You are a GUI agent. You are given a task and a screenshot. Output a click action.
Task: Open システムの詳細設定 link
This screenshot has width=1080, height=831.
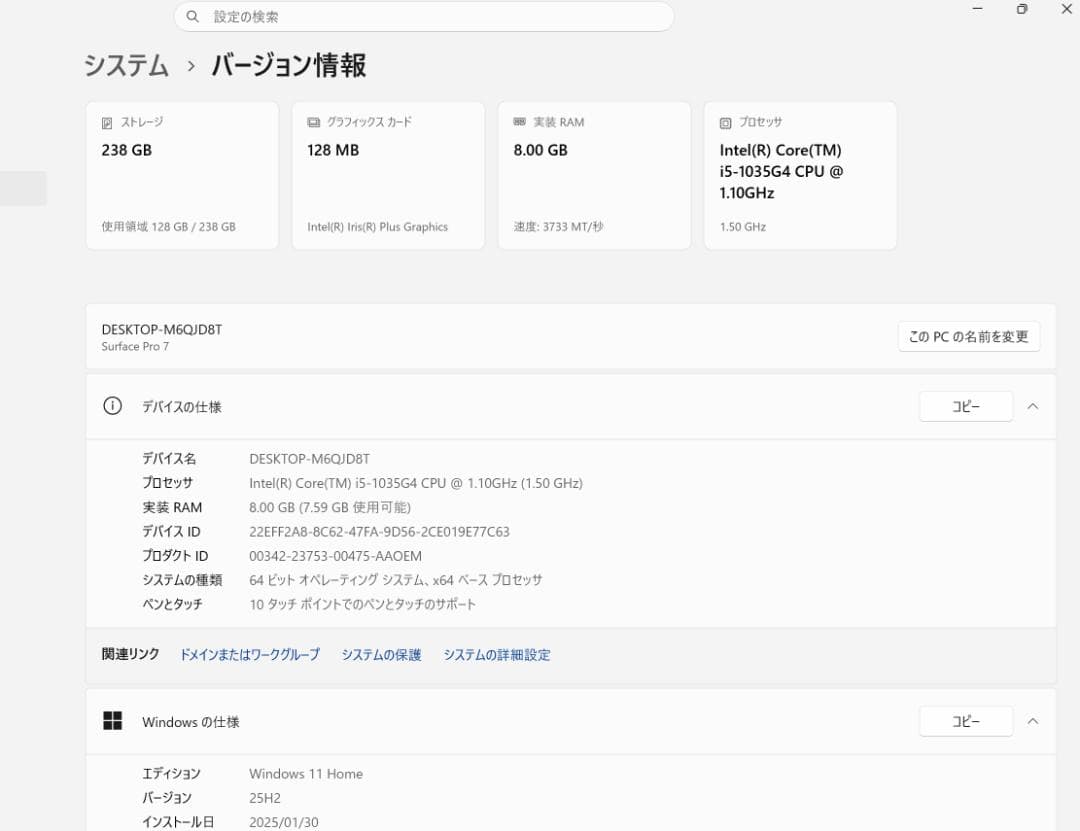tap(497, 655)
